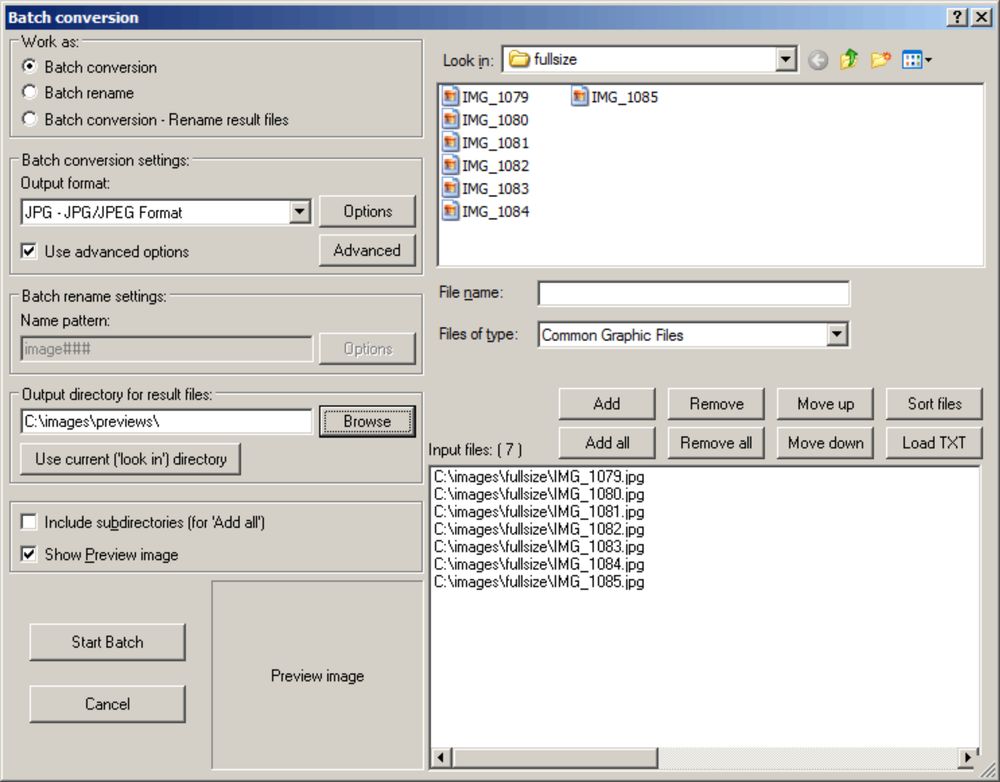1000x782 pixels.
Task: Click the Sort files button
Action: pyautogui.click(x=934, y=404)
